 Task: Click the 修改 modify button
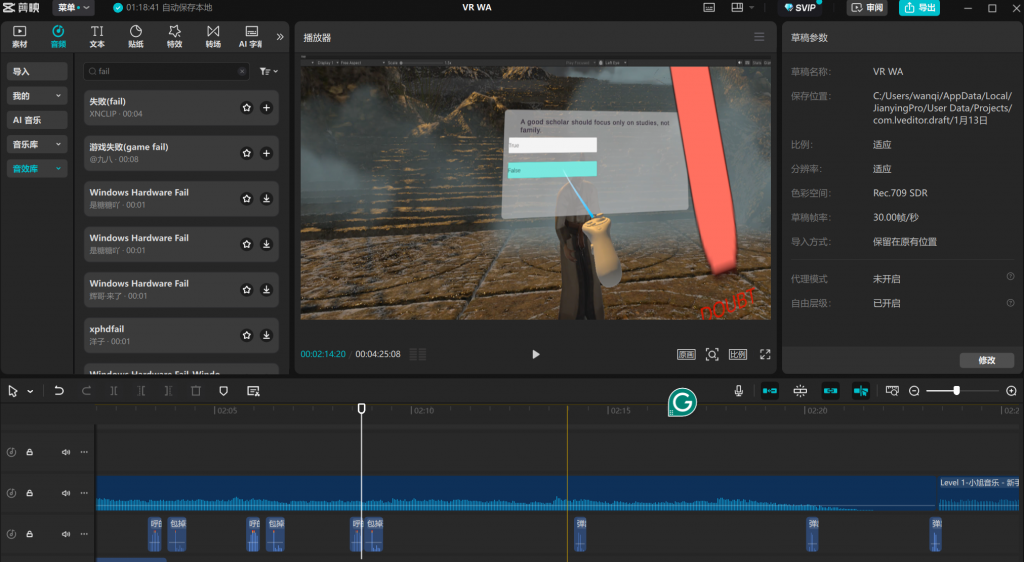987,360
